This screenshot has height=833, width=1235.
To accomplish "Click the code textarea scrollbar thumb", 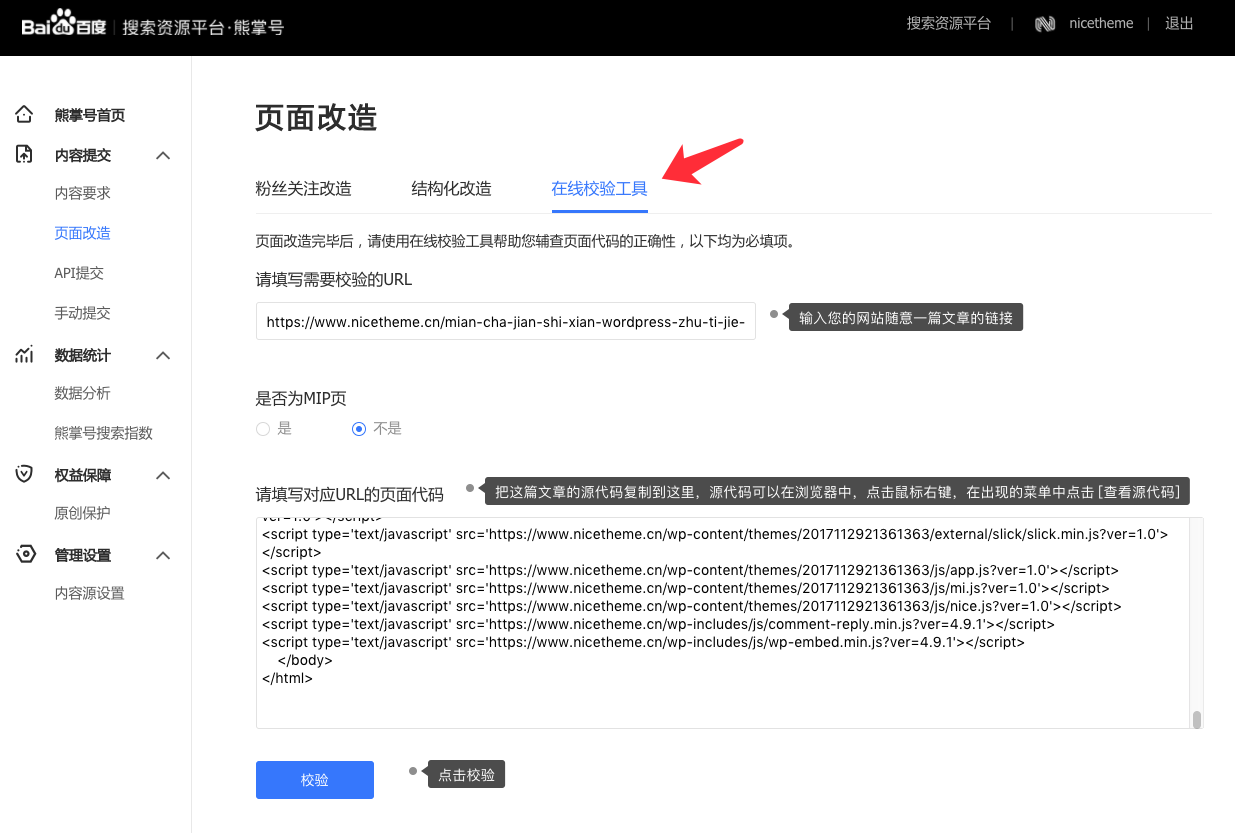I will 1197,720.
